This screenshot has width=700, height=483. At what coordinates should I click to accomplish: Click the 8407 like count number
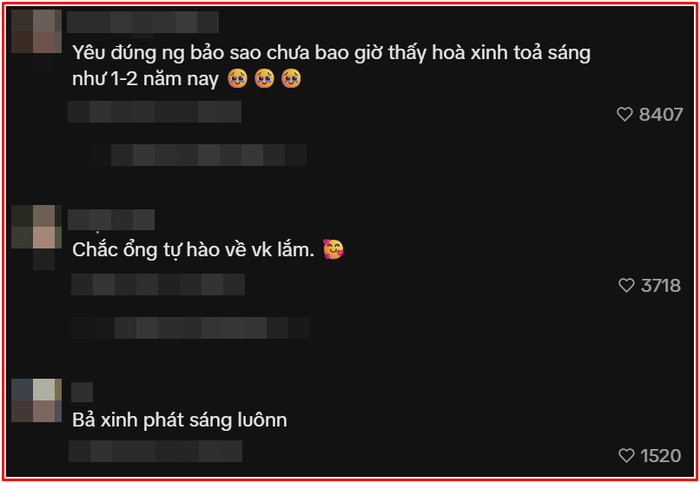pyautogui.click(x=661, y=115)
